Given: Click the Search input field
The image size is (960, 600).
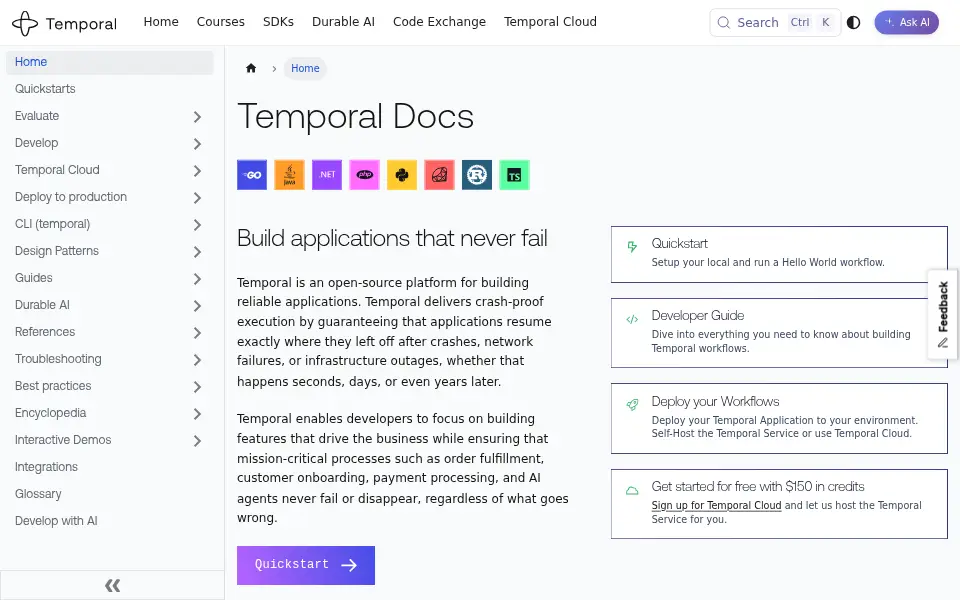Looking at the screenshot, I should tap(775, 23).
